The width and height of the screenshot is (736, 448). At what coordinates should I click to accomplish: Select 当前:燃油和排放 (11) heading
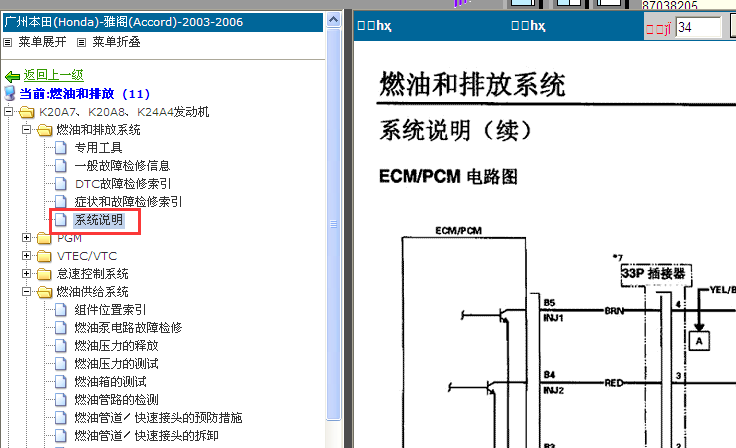(x=84, y=94)
